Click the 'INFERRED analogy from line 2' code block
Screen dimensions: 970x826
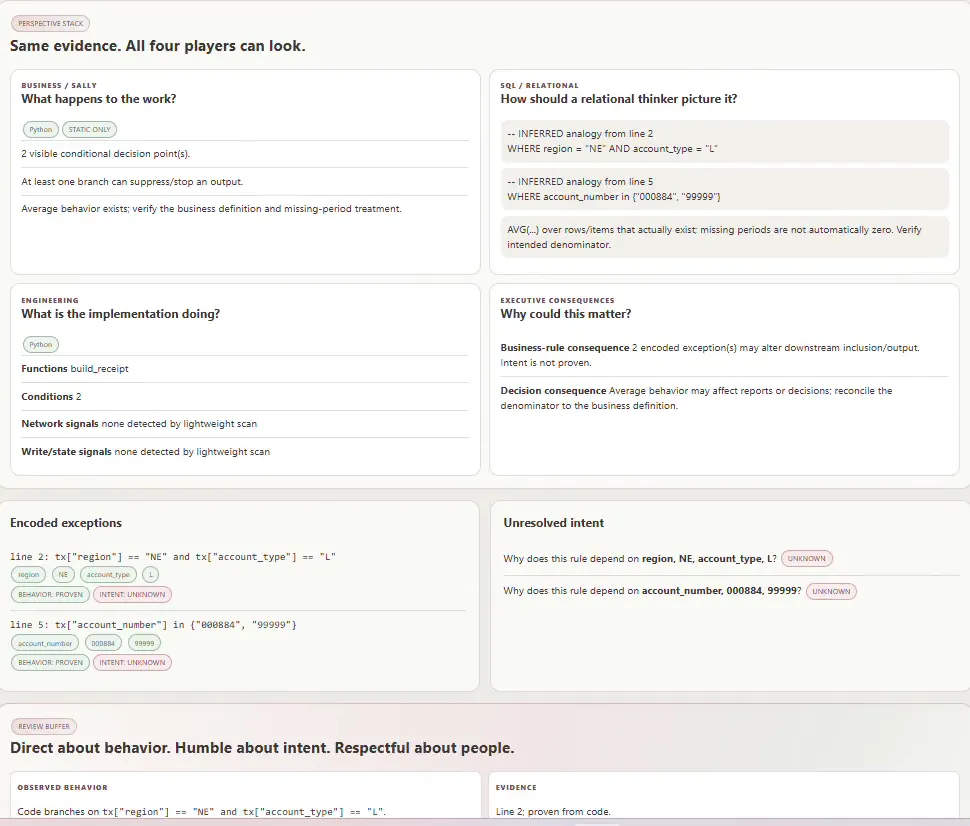(x=724, y=141)
